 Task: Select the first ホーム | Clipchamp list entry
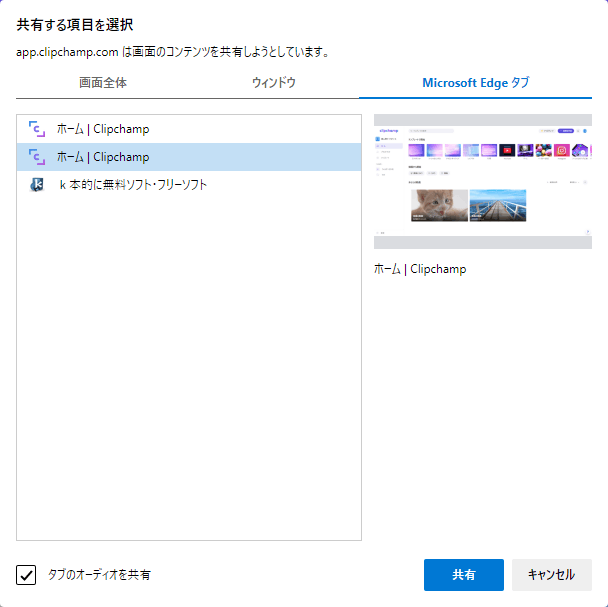tap(189, 129)
